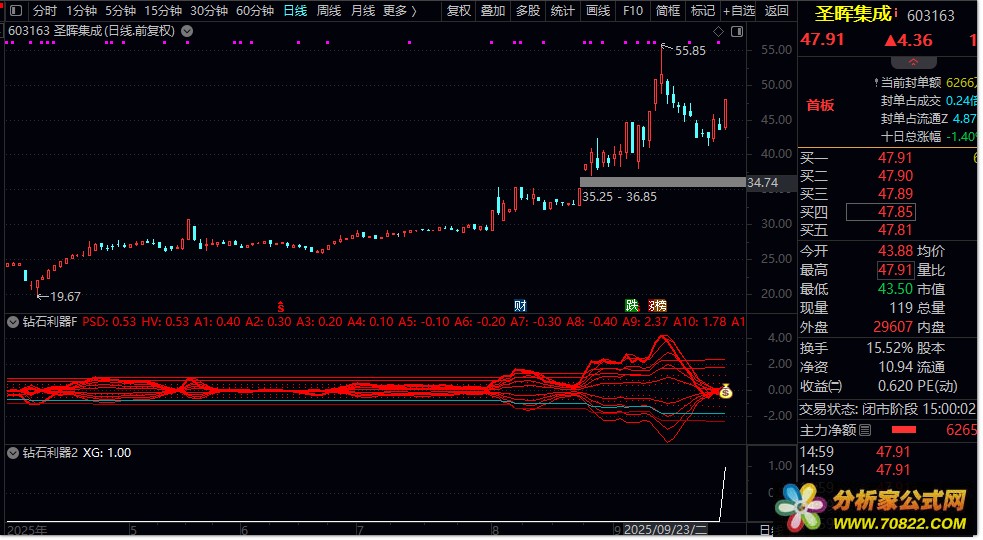This screenshot has width=983, height=540.
Task: Click the money bag signal icon
Action: (726, 392)
